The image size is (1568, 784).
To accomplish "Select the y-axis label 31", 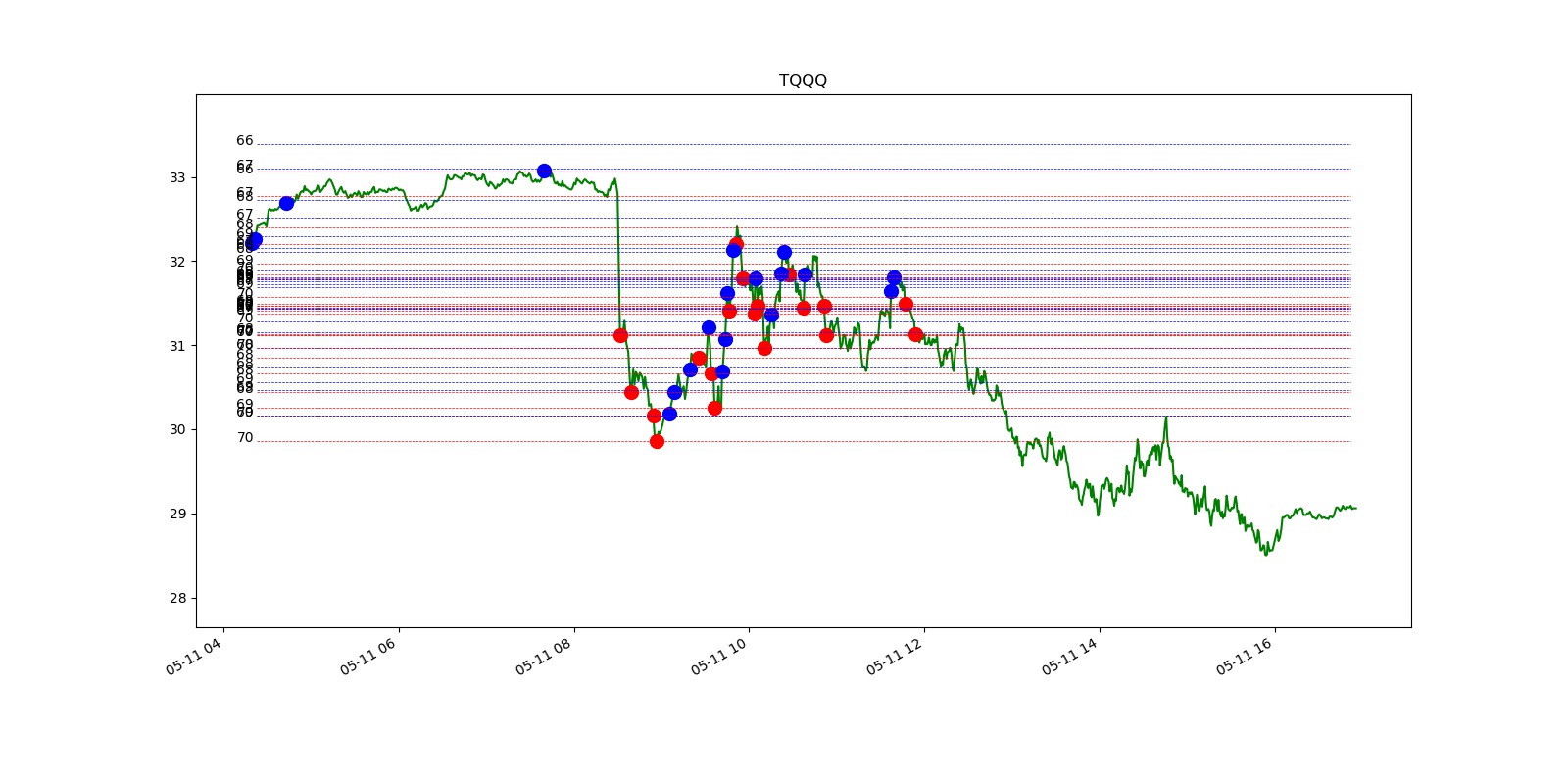I will 177,346.
